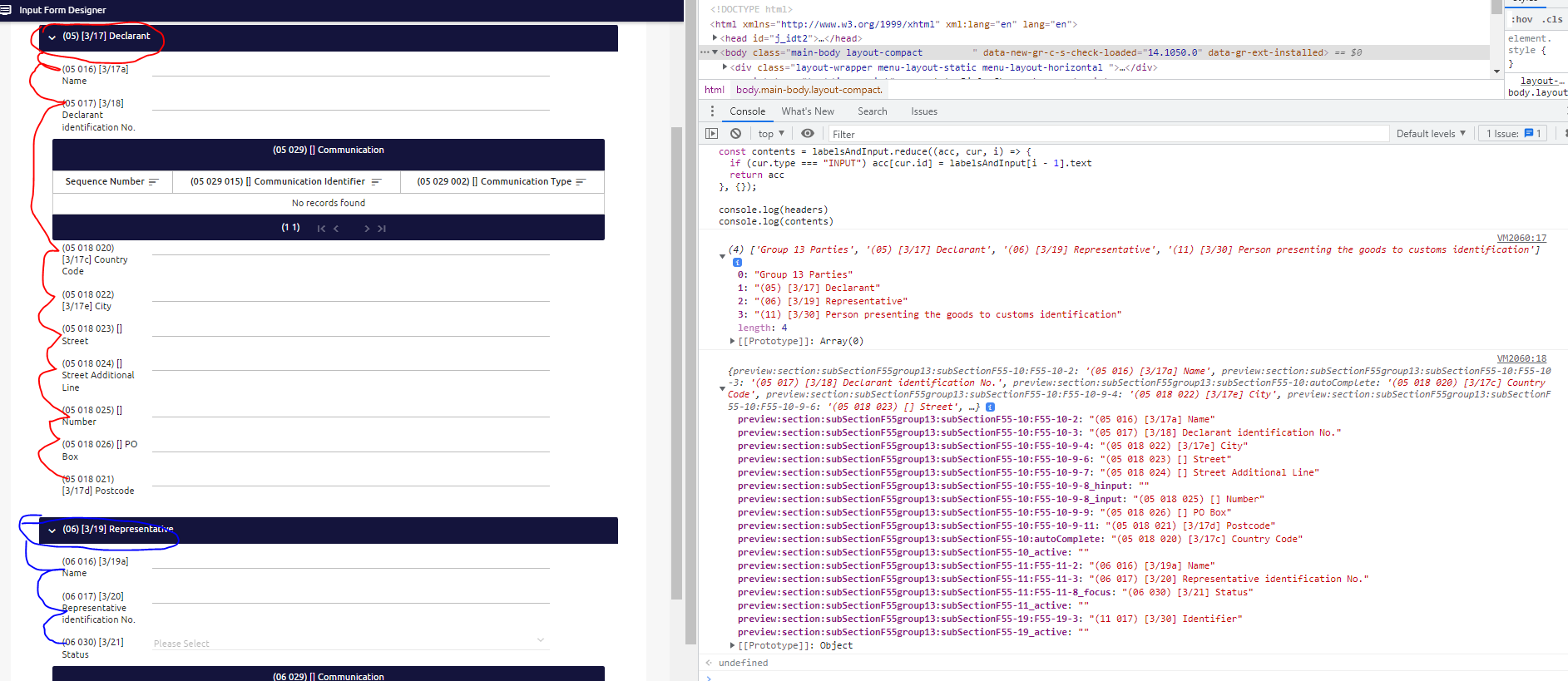This screenshot has width=1568, height=681.
Task: Open the Input Form Designer hamburger menu
Action: tap(6, 10)
